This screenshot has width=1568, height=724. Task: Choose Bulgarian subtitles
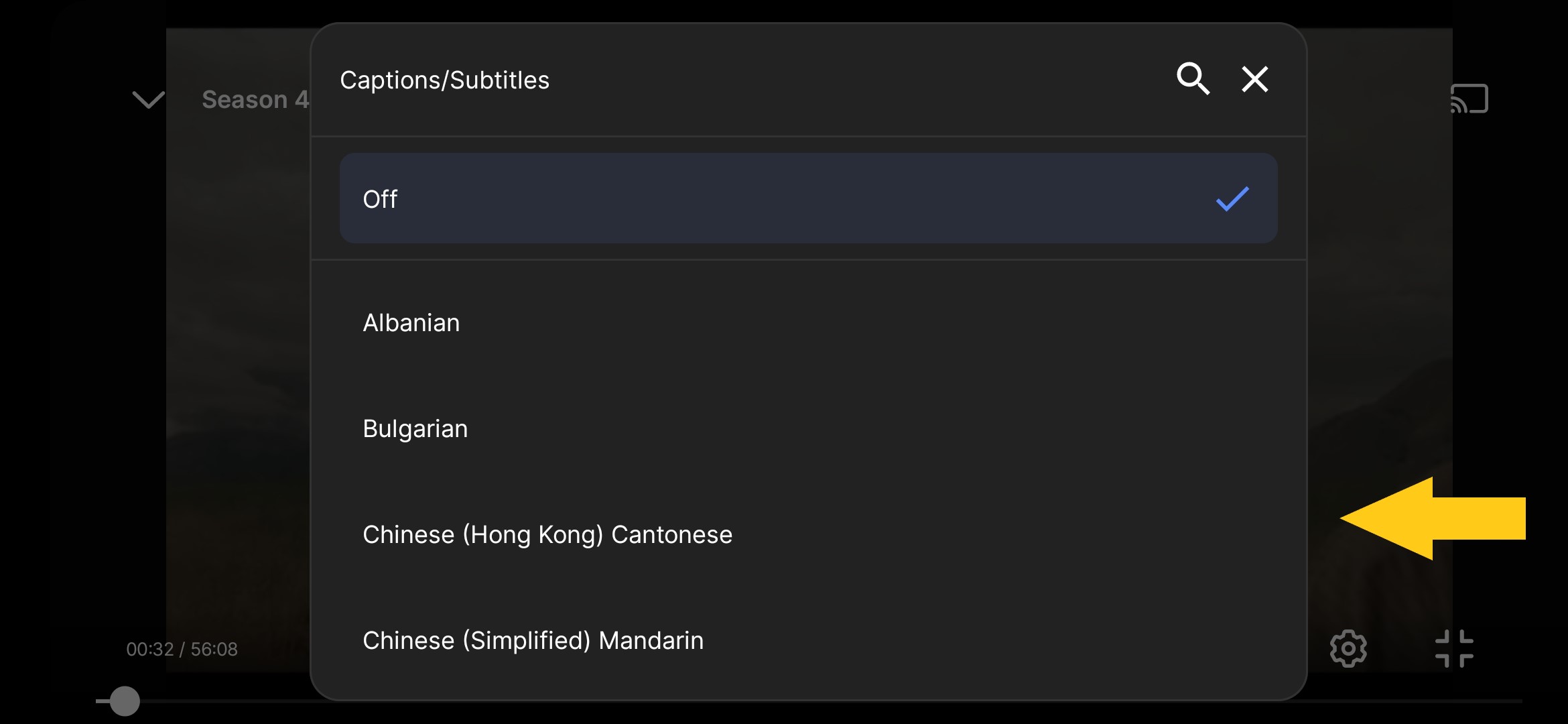pyautogui.click(x=809, y=429)
